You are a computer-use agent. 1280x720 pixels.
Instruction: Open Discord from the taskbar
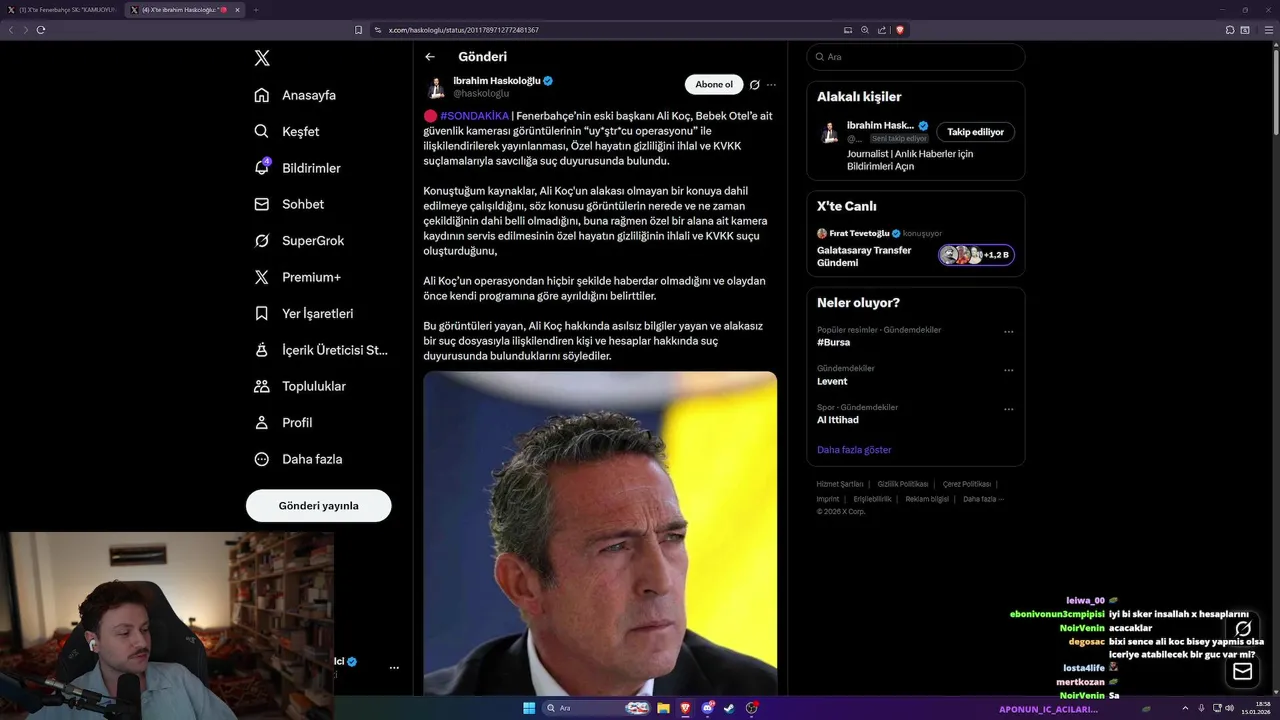click(x=708, y=708)
